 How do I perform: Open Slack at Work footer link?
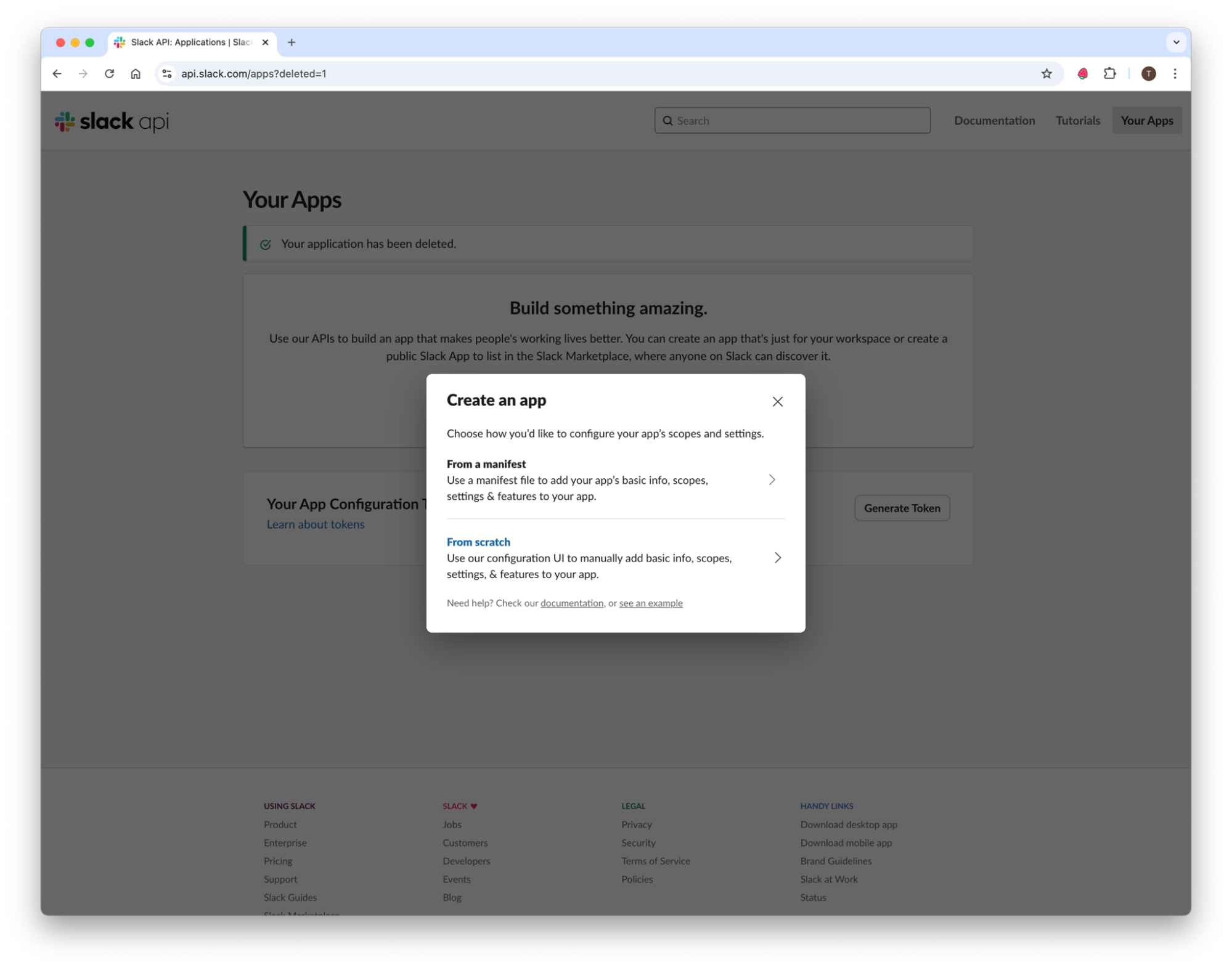coord(828,879)
